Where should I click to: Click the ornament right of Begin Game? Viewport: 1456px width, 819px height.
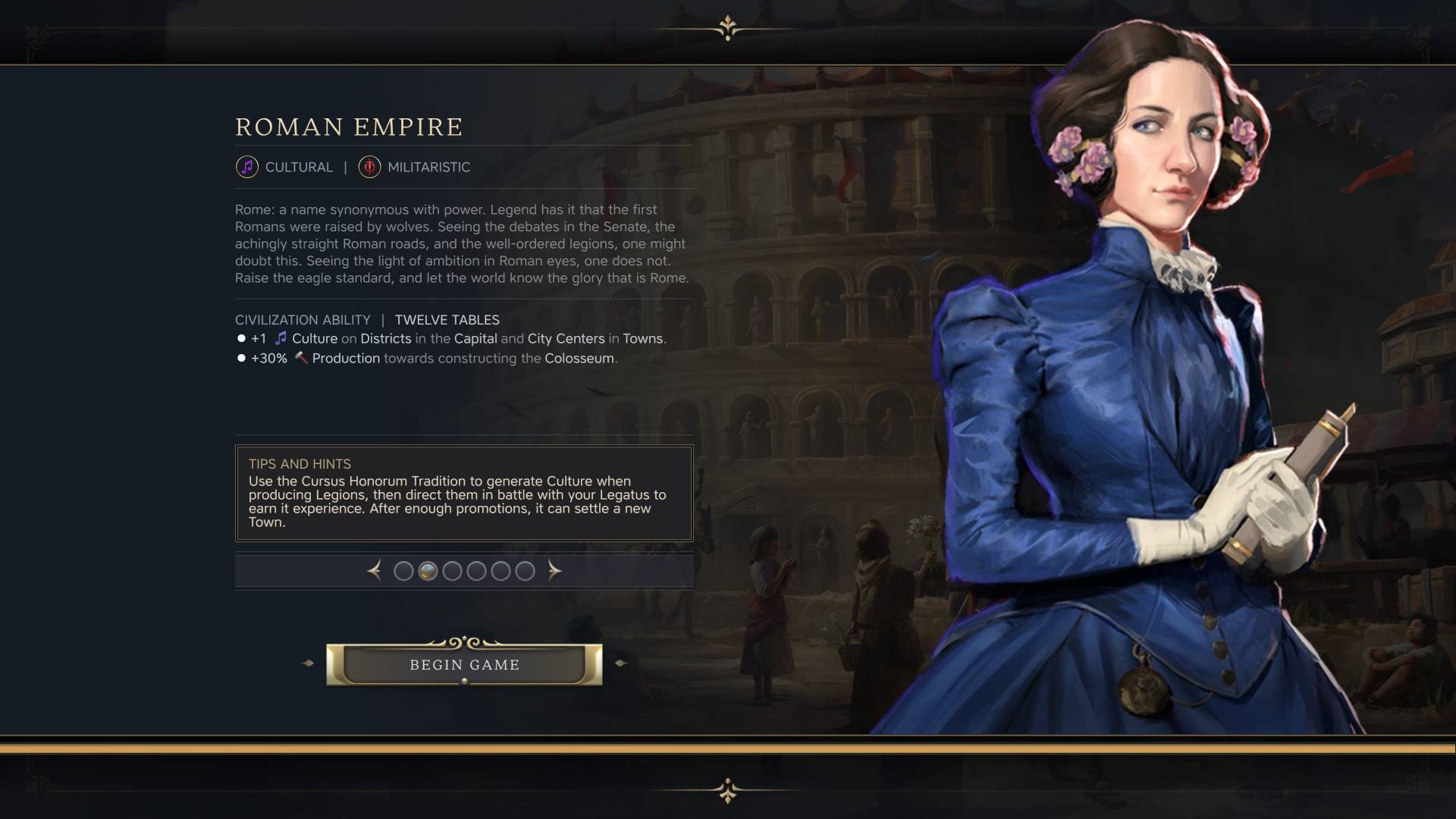pyautogui.click(x=621, y=664)
